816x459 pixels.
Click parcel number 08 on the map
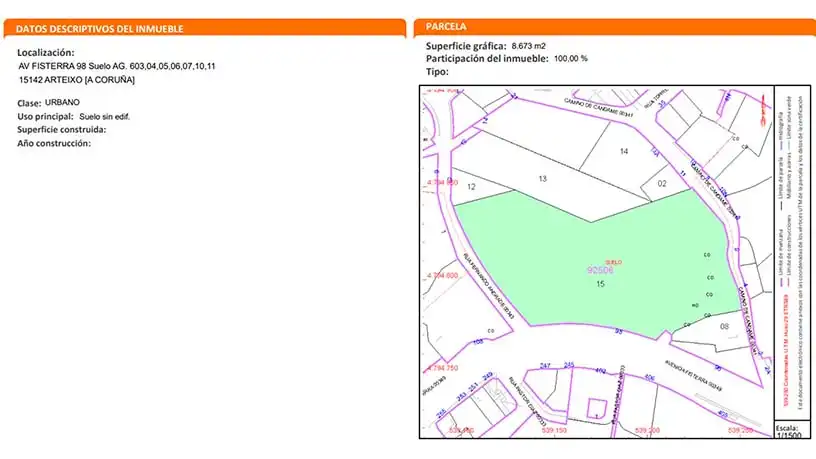pos(724,327)
